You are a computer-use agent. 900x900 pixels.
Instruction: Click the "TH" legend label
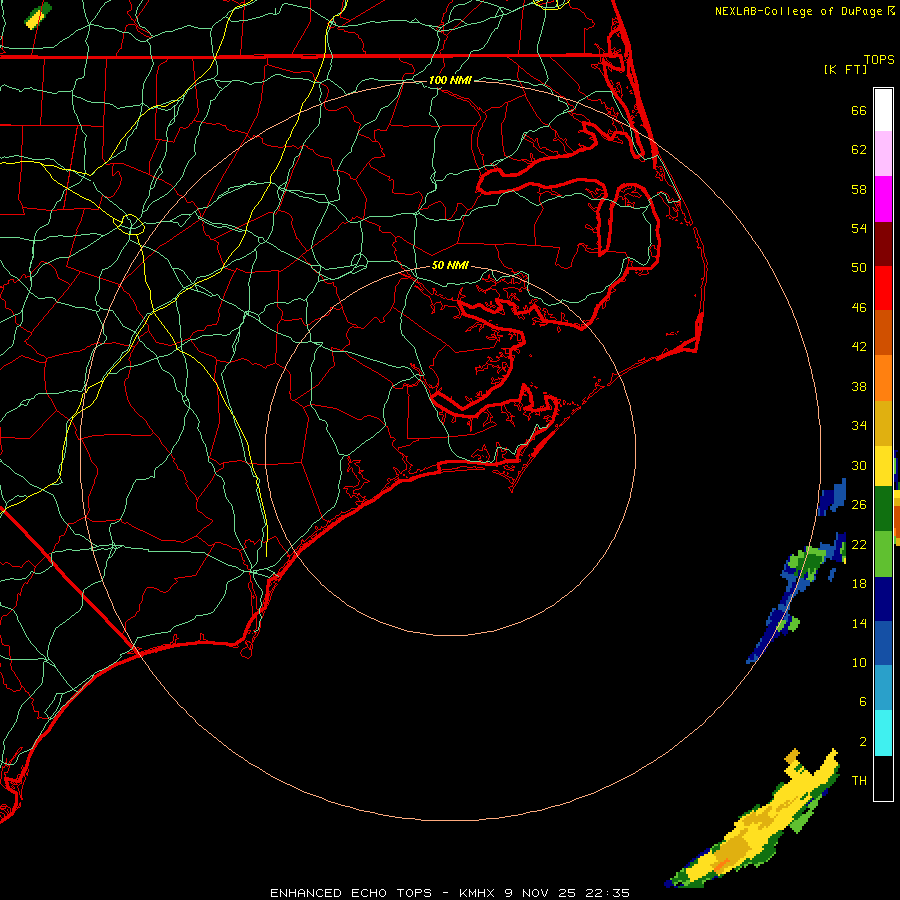pos(859,781)
